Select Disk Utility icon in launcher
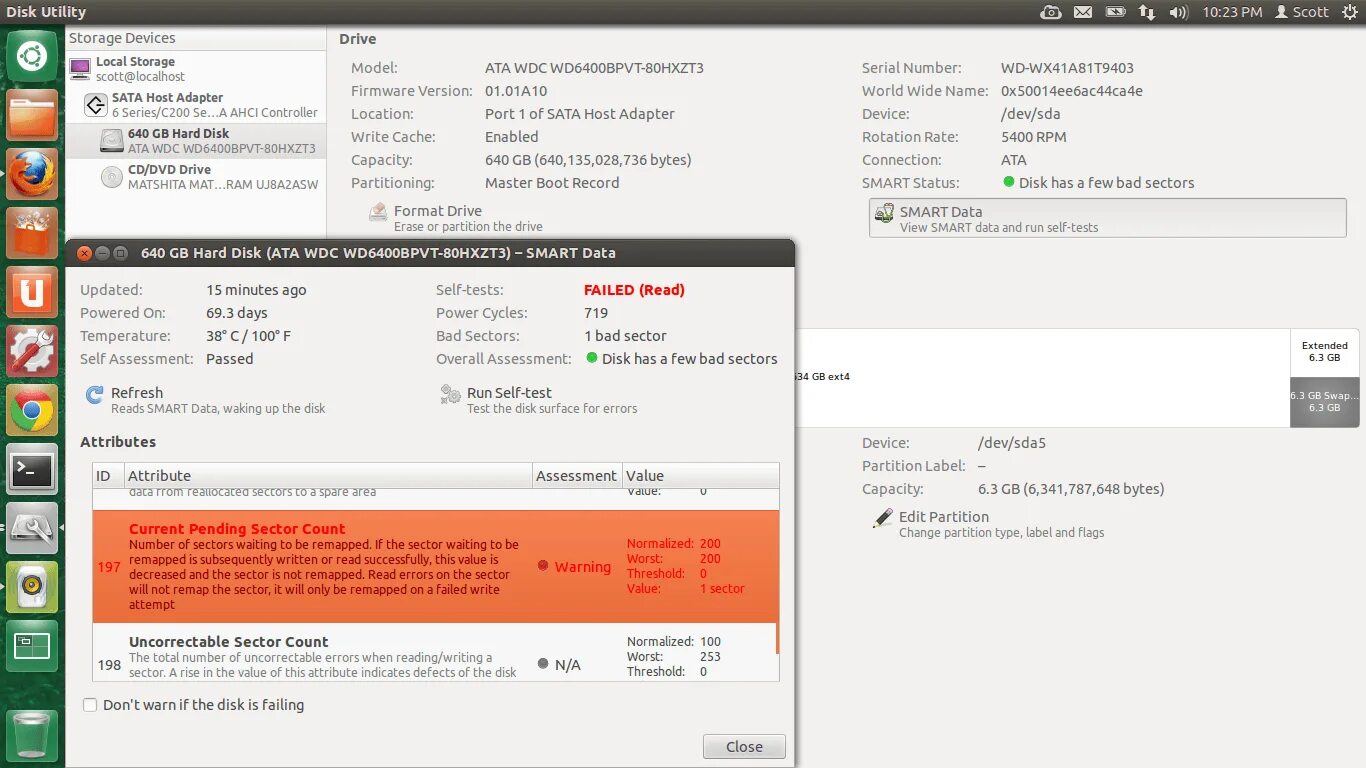This screenshot has width=1366, height=768. 32,528
